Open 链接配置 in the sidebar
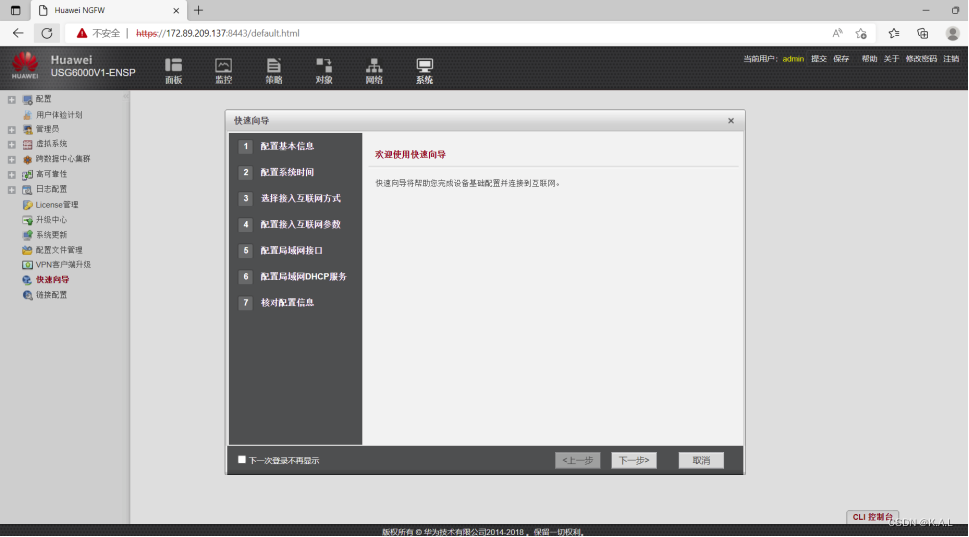Image resolution: width=969 pixels, height=537 pixels. click(51, 295)
